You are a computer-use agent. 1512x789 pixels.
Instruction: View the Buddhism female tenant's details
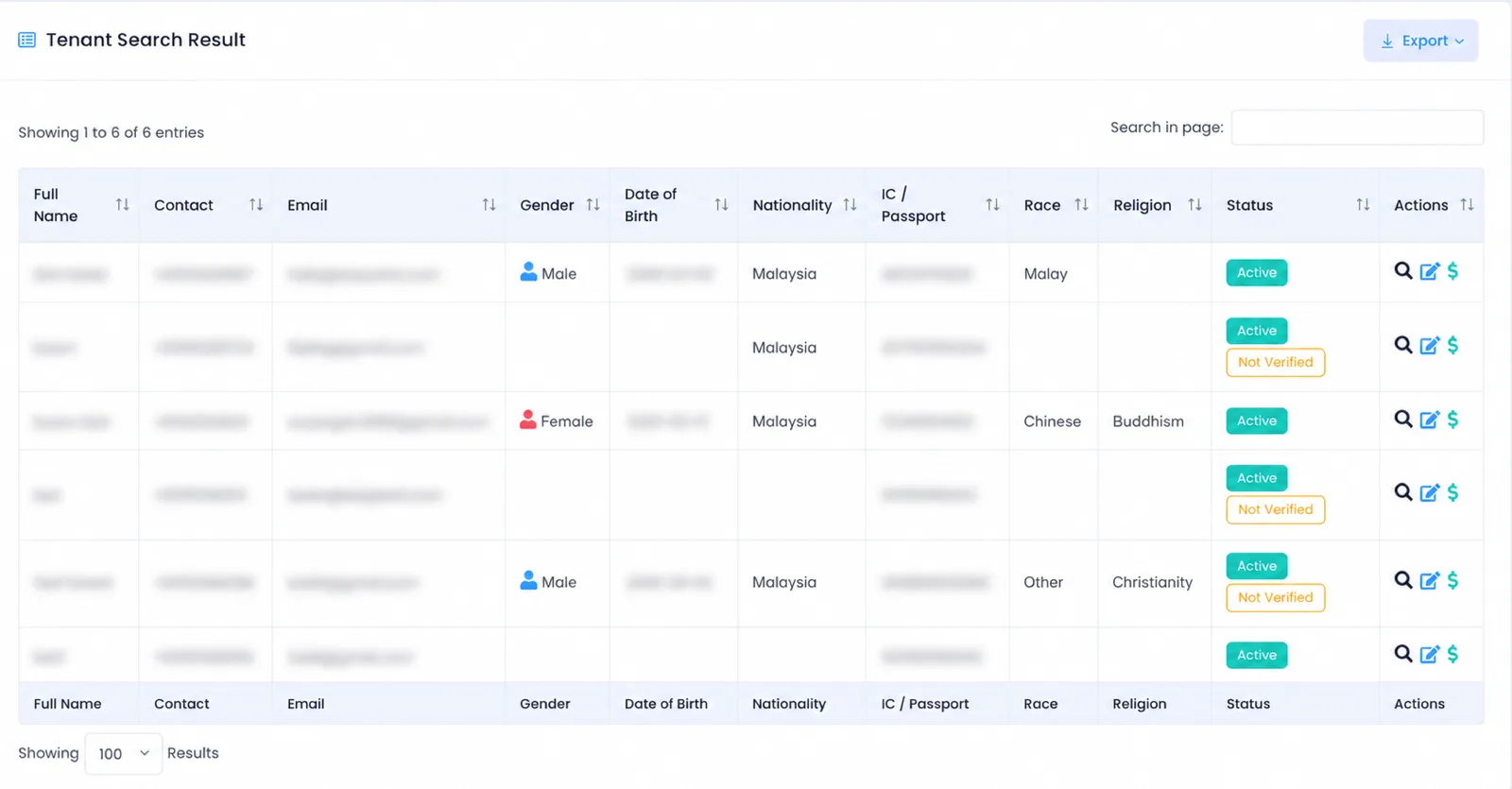coord(1403,419)
